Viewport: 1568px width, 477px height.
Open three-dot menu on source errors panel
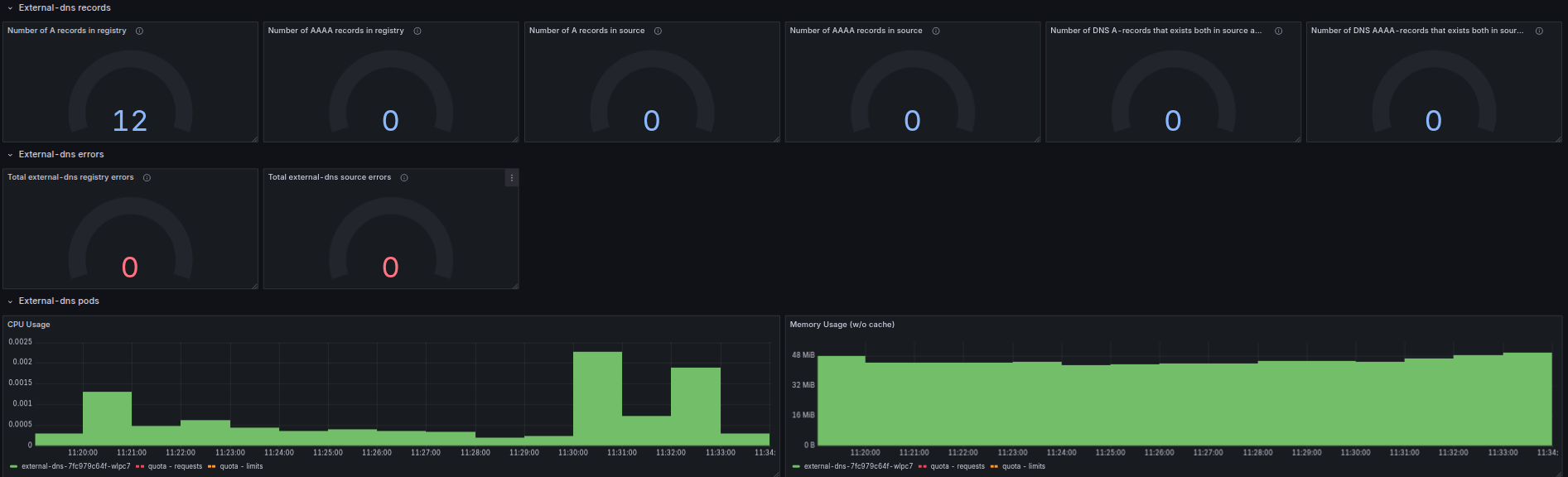pyautogui.click(x=512, y=178)
